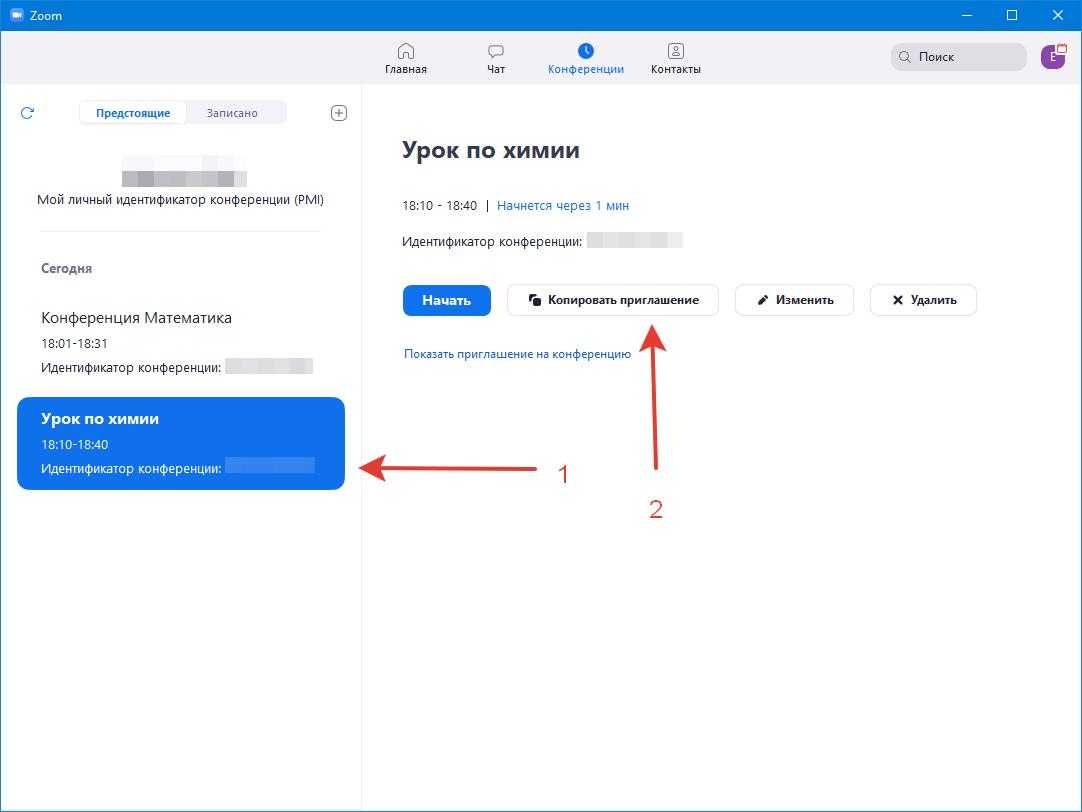Click the Zoom logo in the title bar
Screen dimensions: 1082x812
coord(16,15)
